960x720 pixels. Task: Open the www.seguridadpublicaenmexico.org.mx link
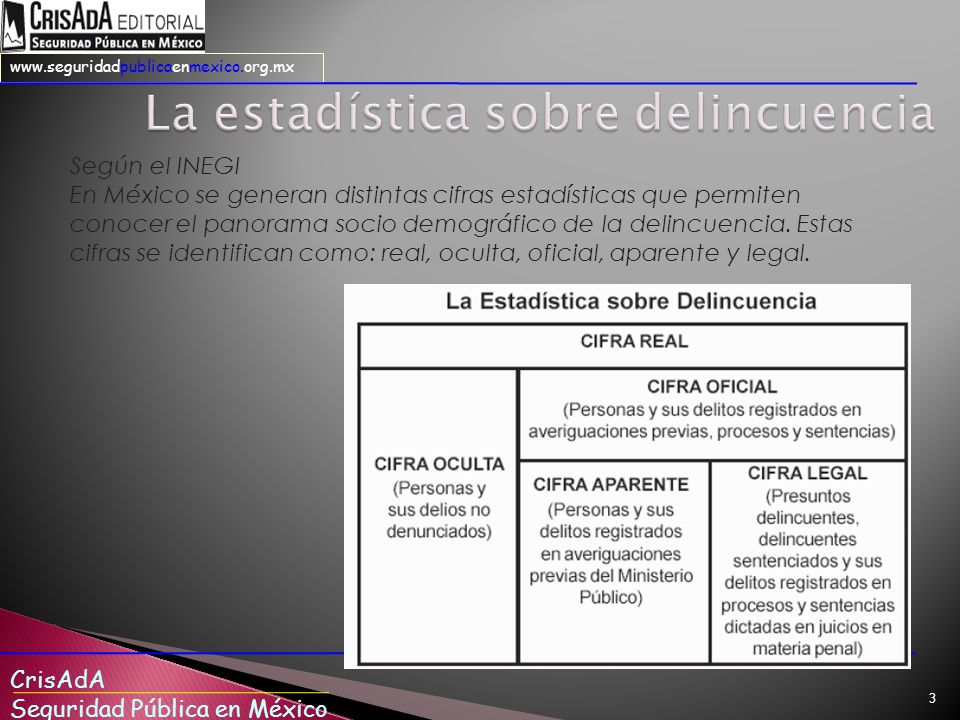coord(152,67)
